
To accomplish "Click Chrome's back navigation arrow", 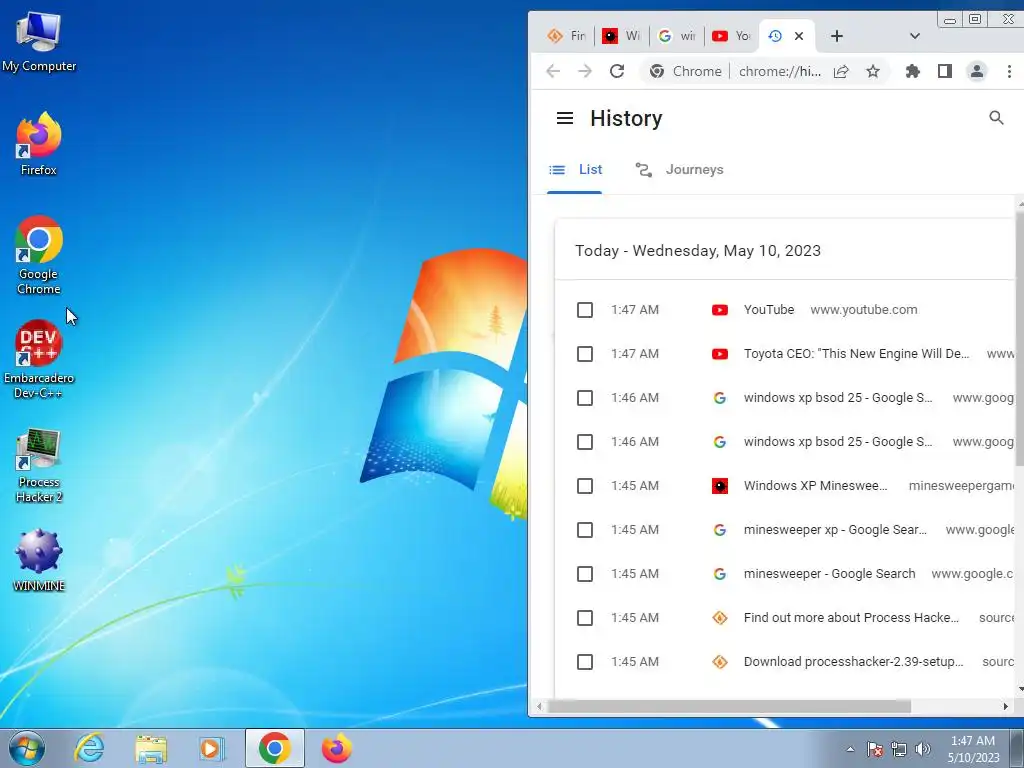I will 553,71.
